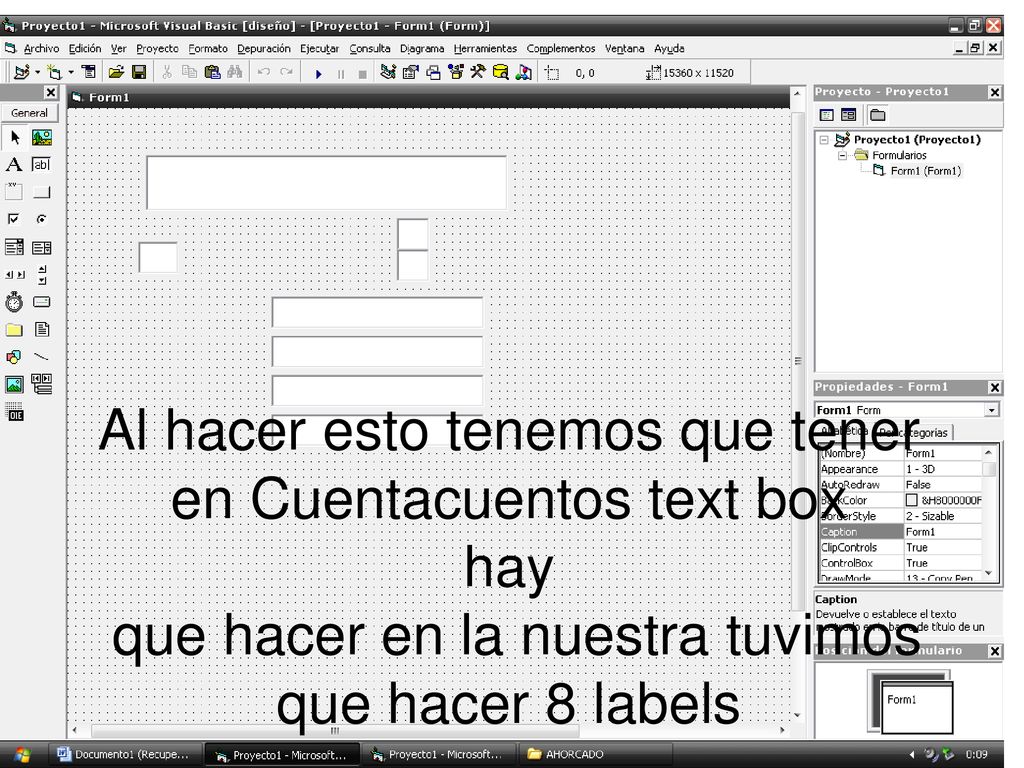Open the Object Browser toolbar icon

456,72
